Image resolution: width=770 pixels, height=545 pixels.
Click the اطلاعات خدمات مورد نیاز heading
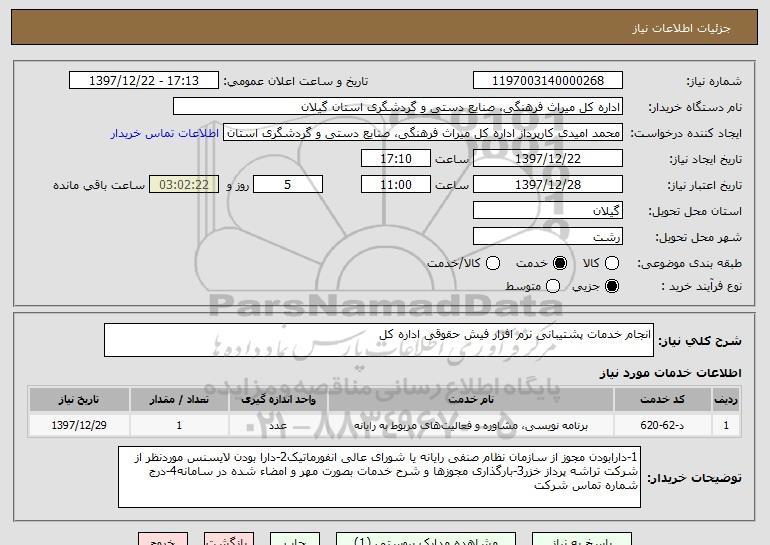click(670, 373)
